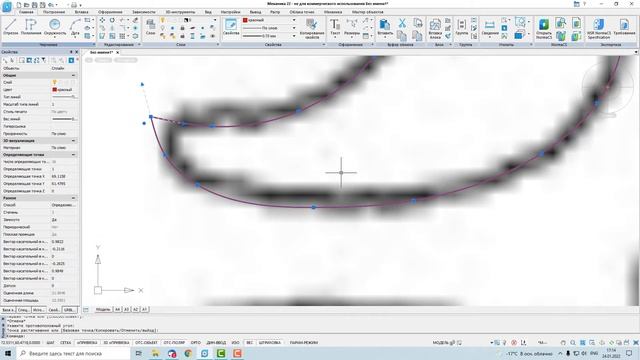Screen dimensions: 640x360
Task: Open the Слои layers manager
Action: [151, 27]
